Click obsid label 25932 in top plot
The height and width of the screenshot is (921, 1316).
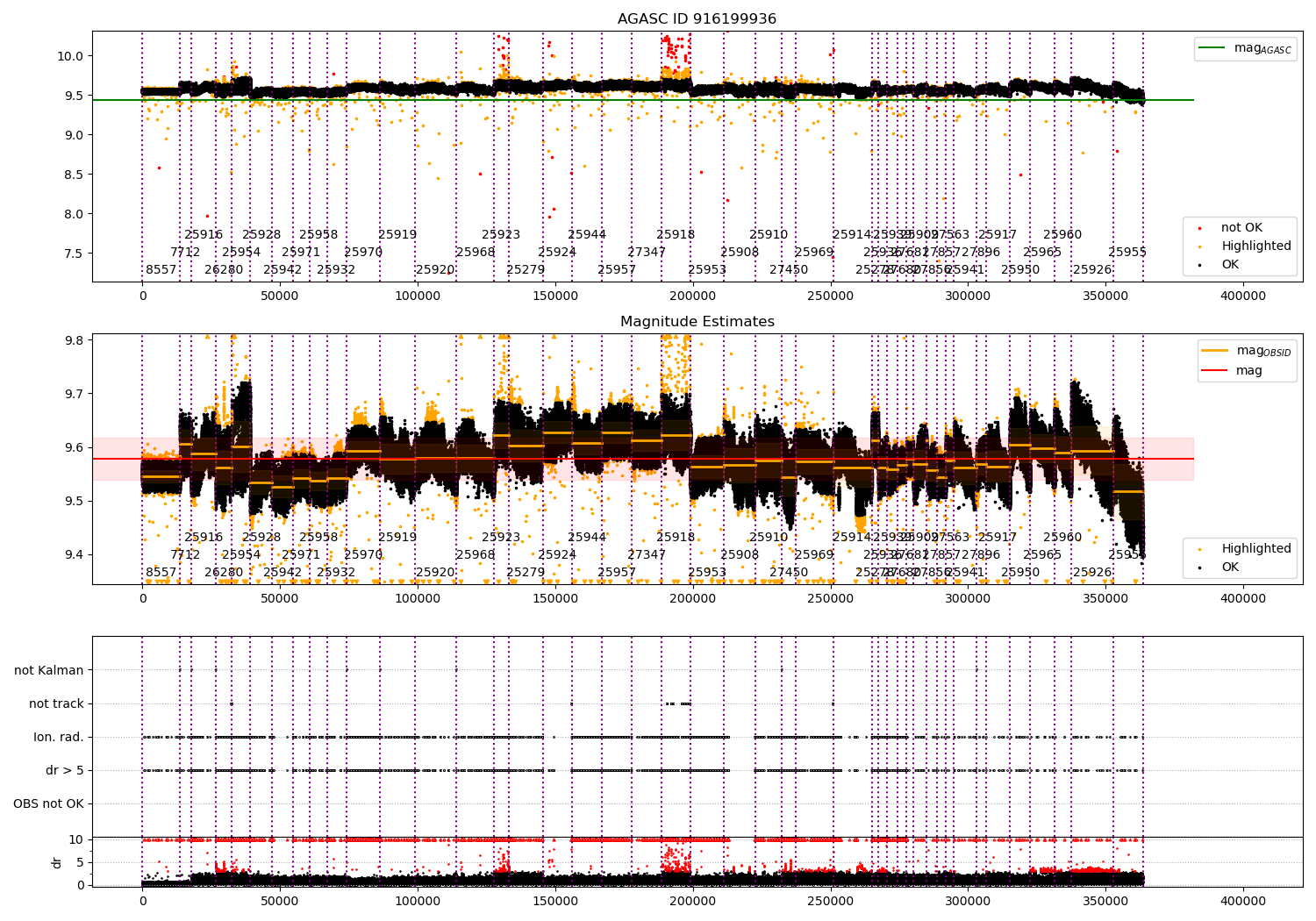pyautogui.click(x=336, y=270)
